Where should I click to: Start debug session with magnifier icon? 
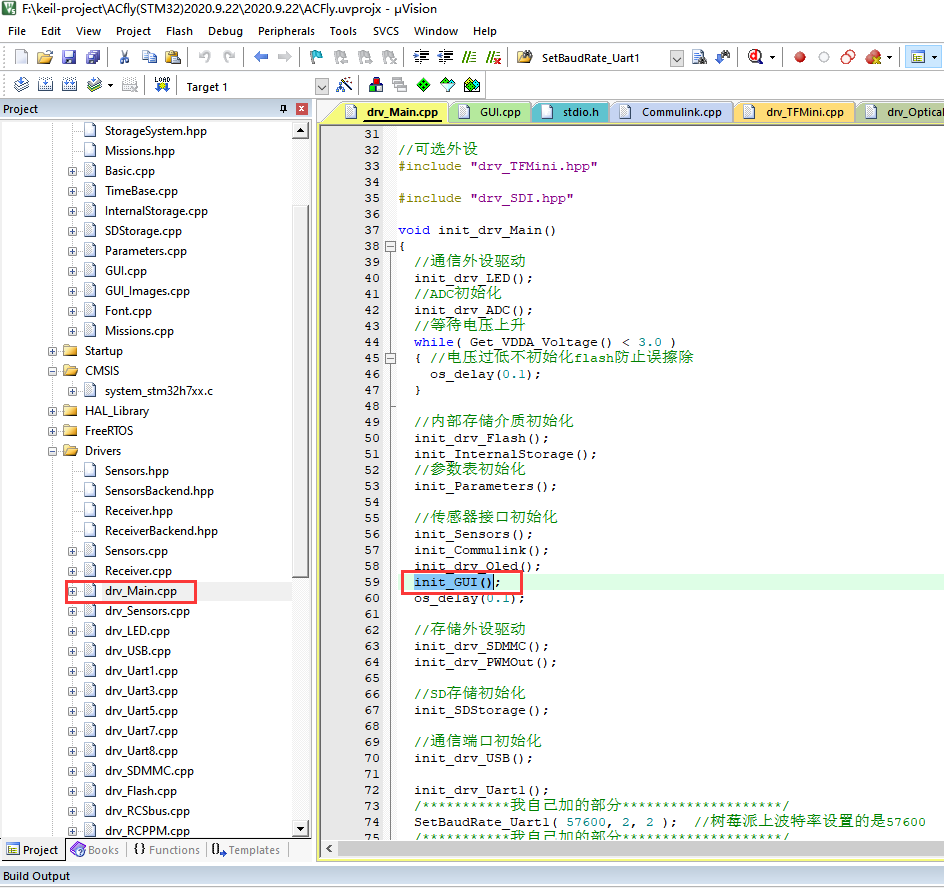[756, 57]
